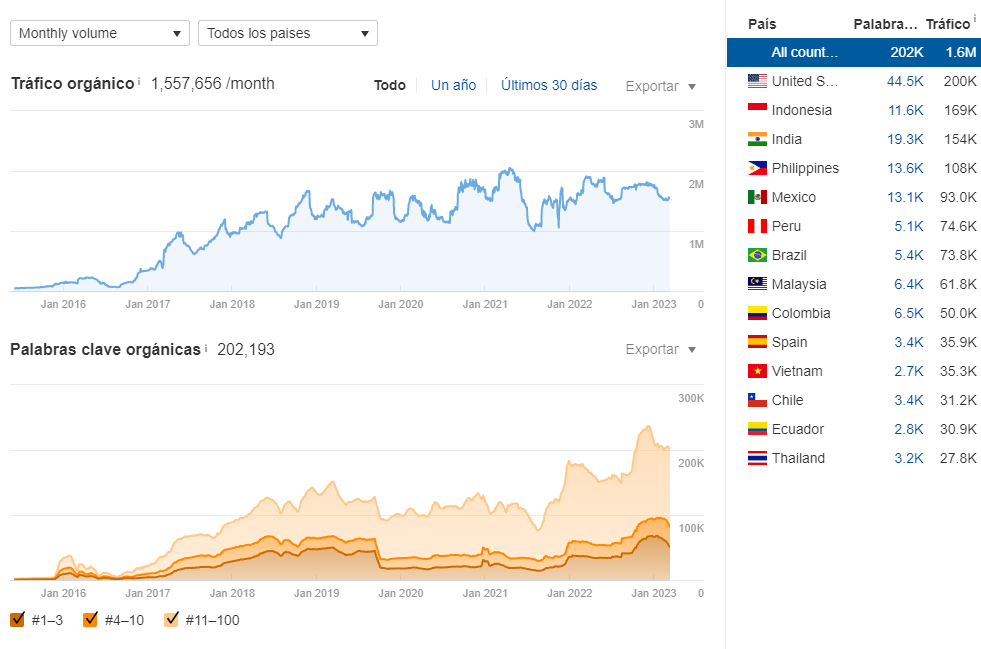Click the Vietnam flag icon

pos(757,371)
